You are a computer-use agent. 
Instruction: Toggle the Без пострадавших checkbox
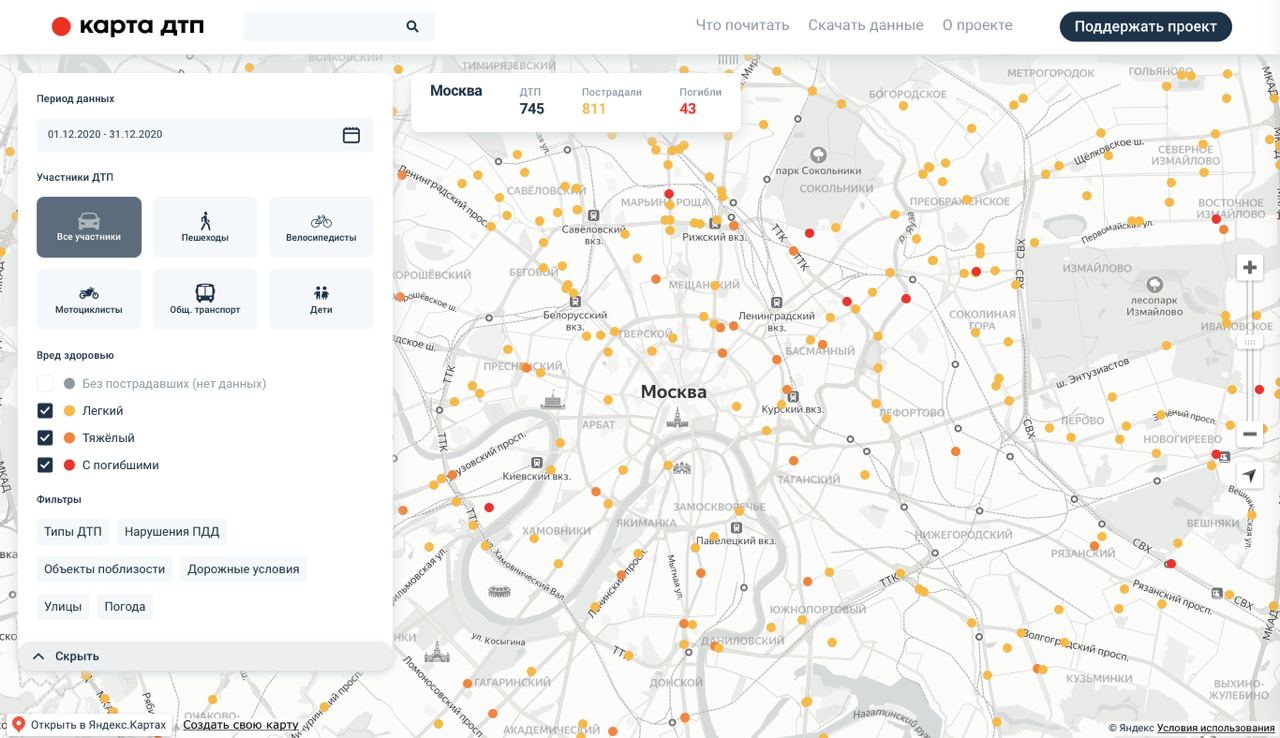45,383
